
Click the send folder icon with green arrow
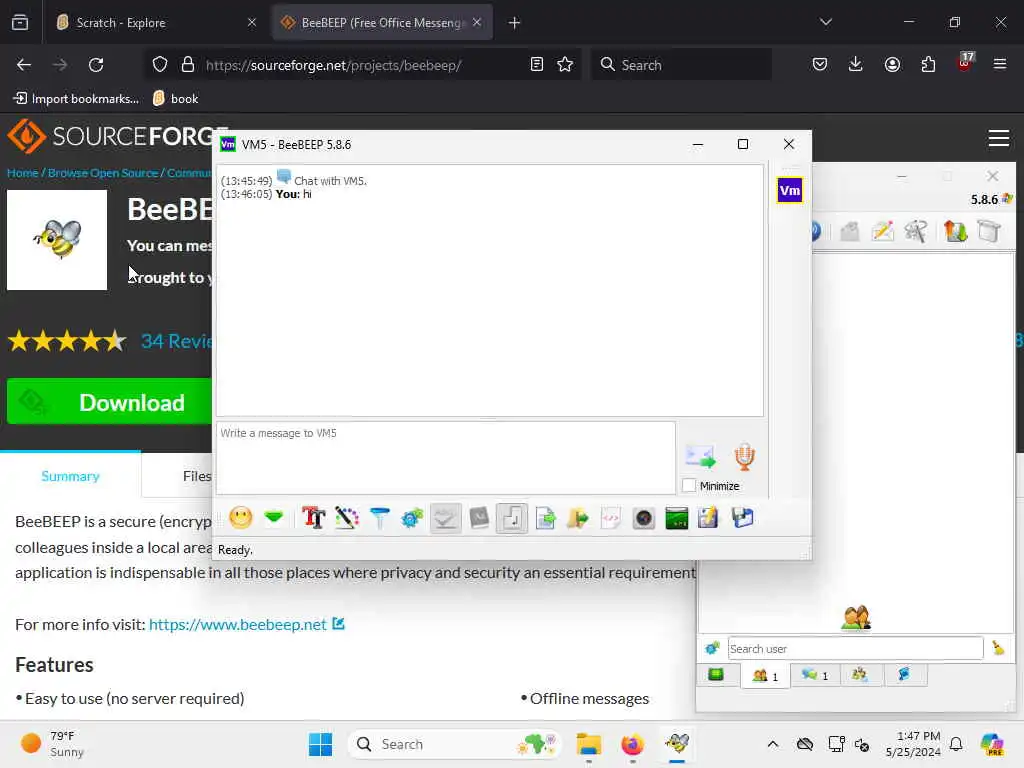pyautogui.click(x=577, y=518)
